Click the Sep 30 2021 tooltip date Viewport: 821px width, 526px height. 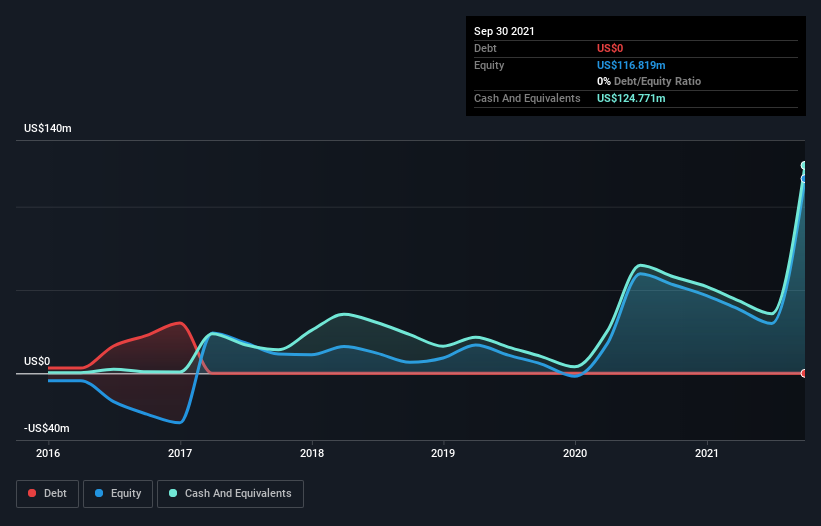504,31
